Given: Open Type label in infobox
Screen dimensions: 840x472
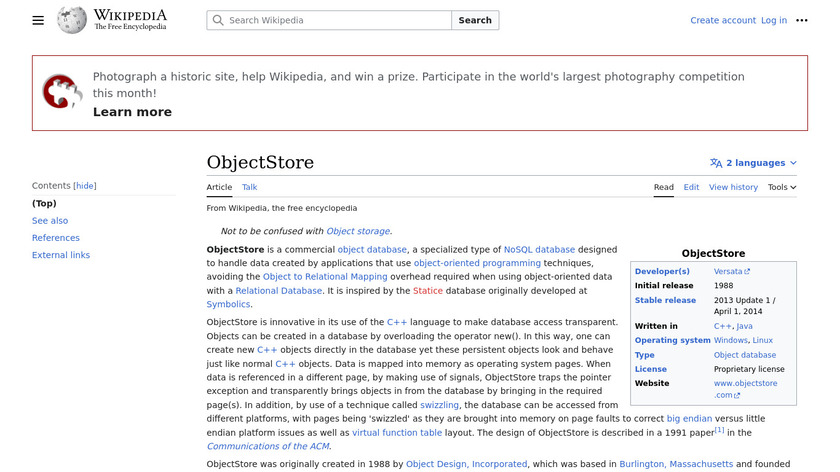Looking at the screenshot, I should point(644,355).
